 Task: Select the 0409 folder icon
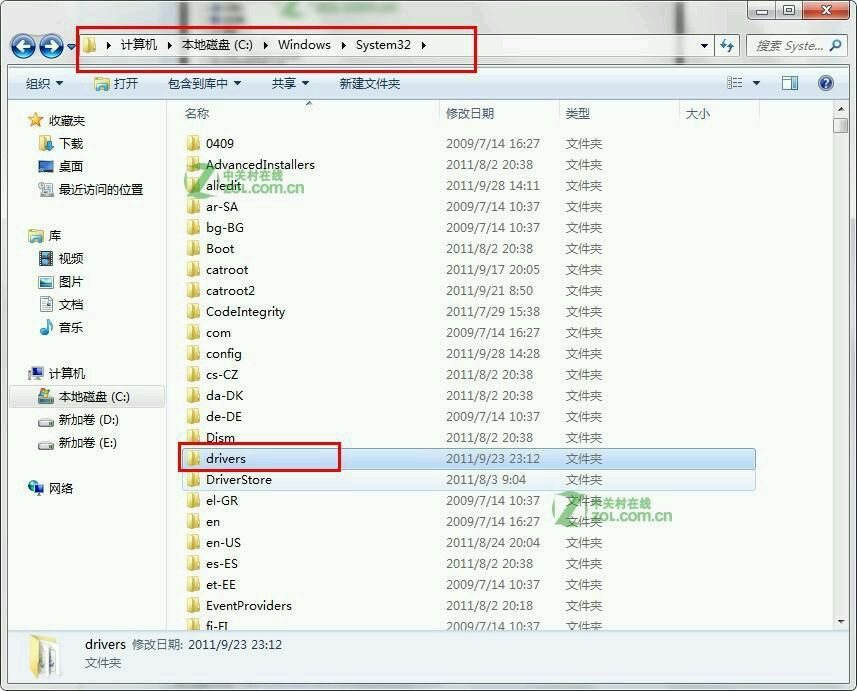pos(193,143)
